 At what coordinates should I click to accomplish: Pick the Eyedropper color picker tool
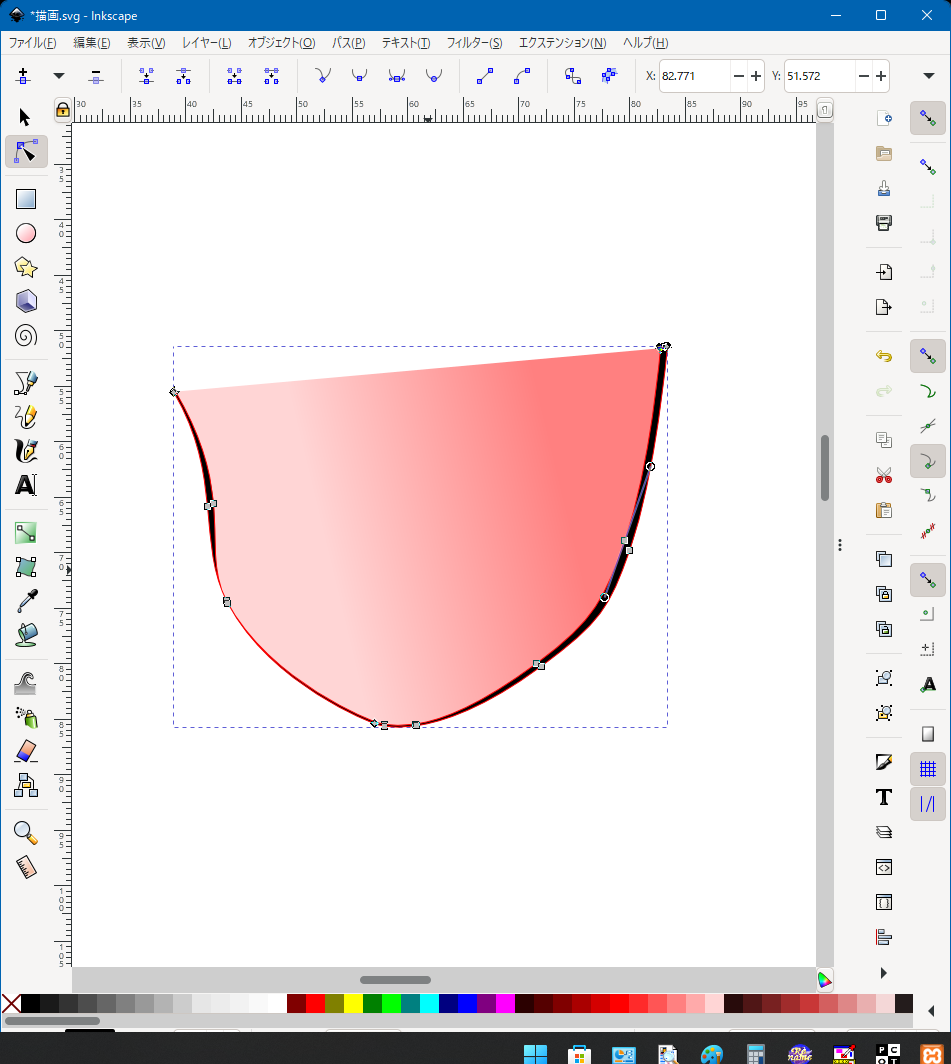tap(26, 601)
